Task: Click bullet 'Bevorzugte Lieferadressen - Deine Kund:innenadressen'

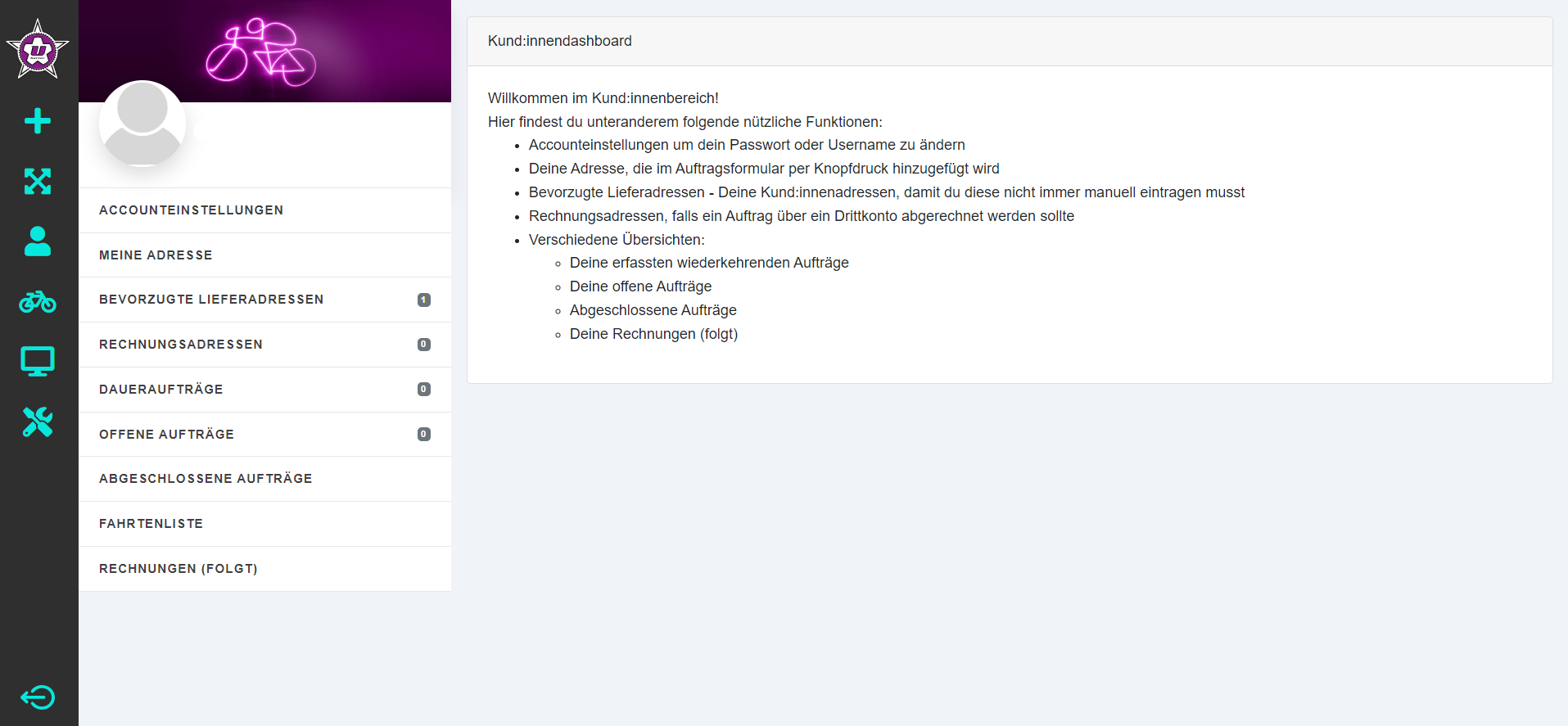Action: pos(887,192)
